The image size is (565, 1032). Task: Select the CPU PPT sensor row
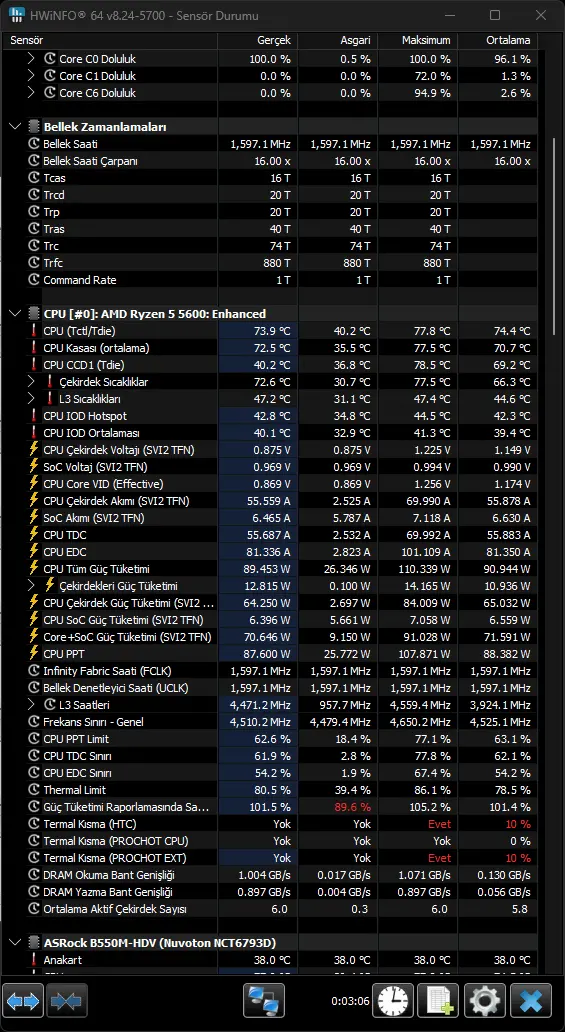tap(269, 654)
